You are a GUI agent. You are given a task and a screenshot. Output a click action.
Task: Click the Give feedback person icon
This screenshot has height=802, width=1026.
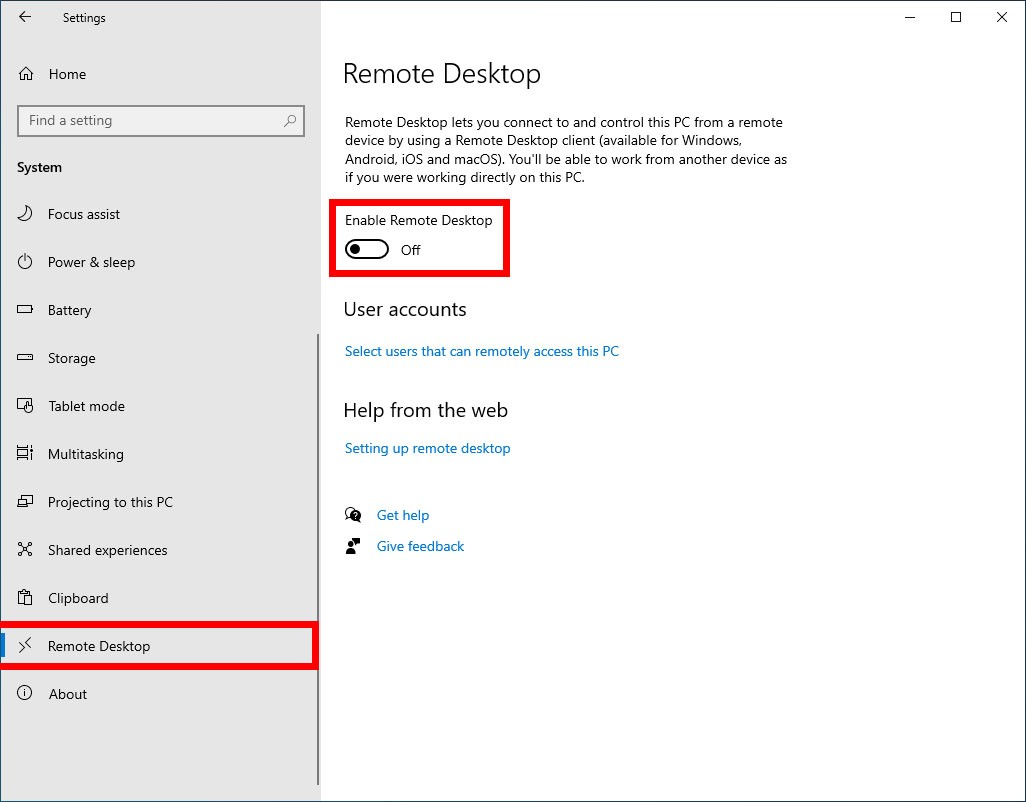pyautogui.click(x=353, y=546)
